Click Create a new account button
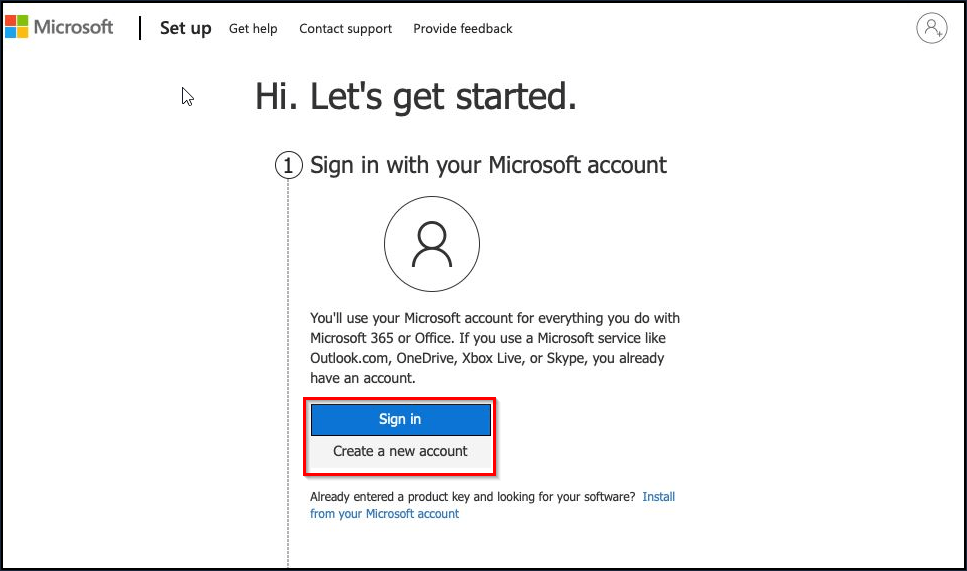Screen dimensions: 967x571 tap(401, 451)
